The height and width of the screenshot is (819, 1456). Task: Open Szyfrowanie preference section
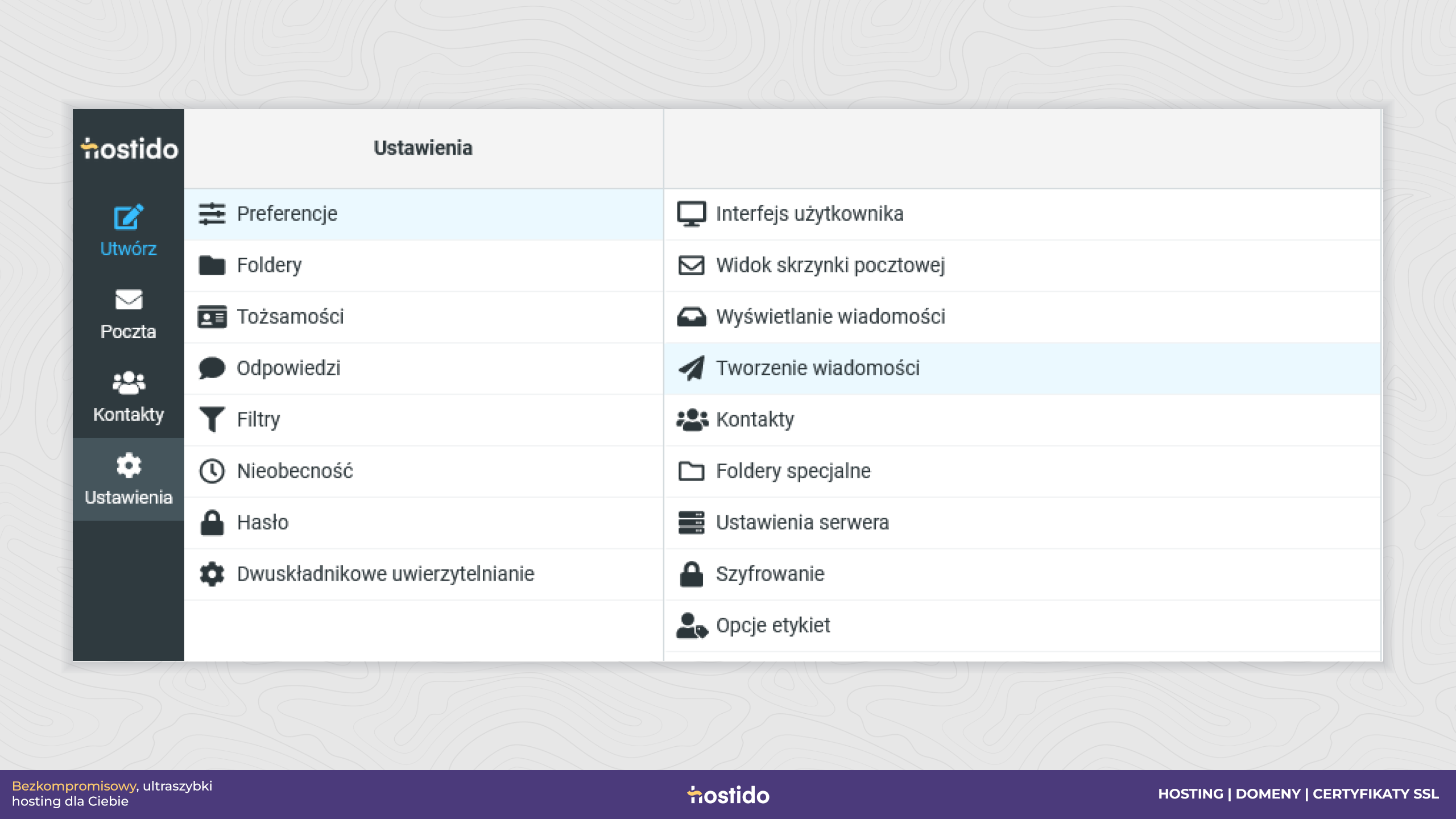click(1022, 574)
